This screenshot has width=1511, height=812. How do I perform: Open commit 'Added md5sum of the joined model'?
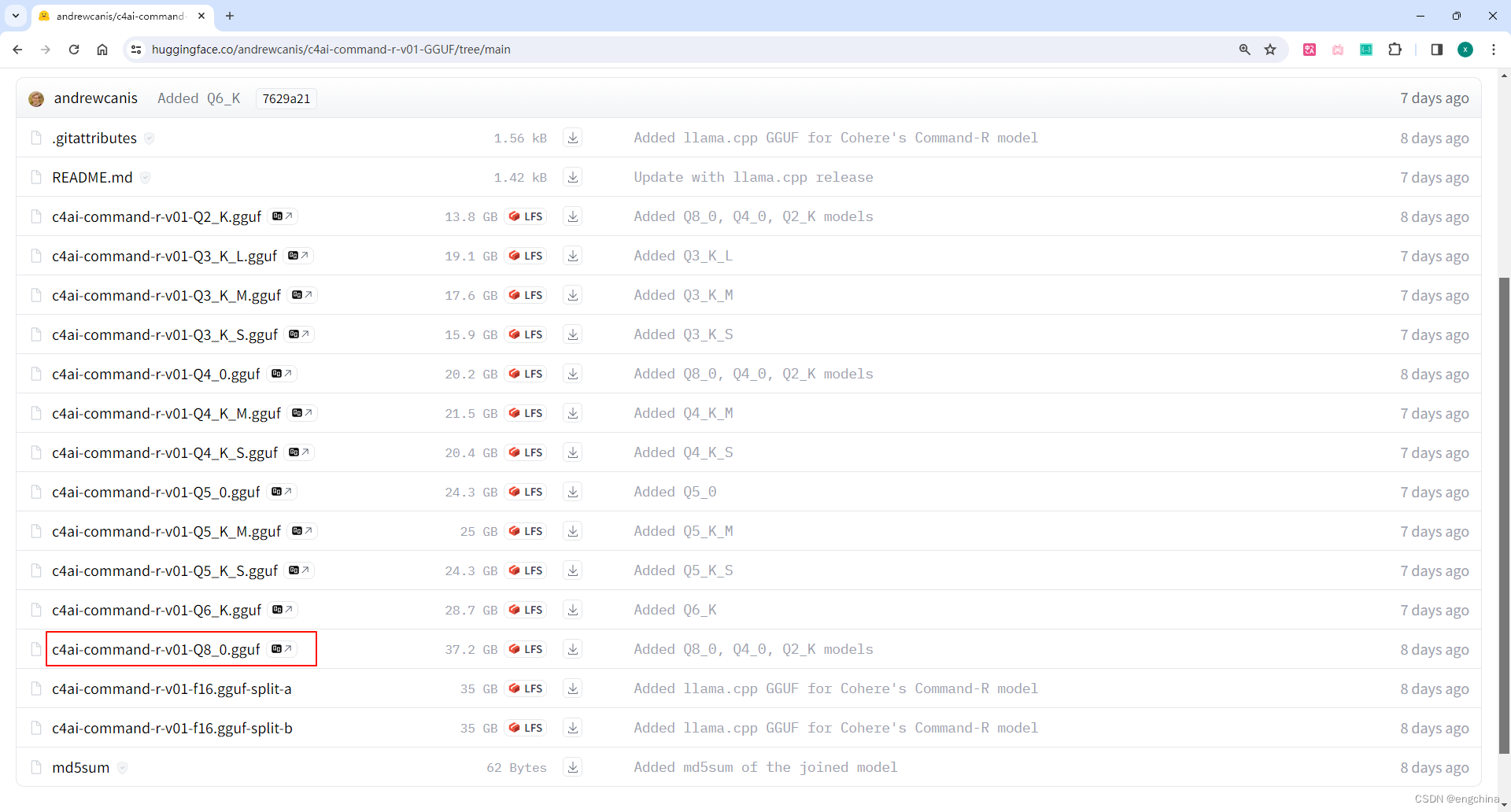(766, 767)
